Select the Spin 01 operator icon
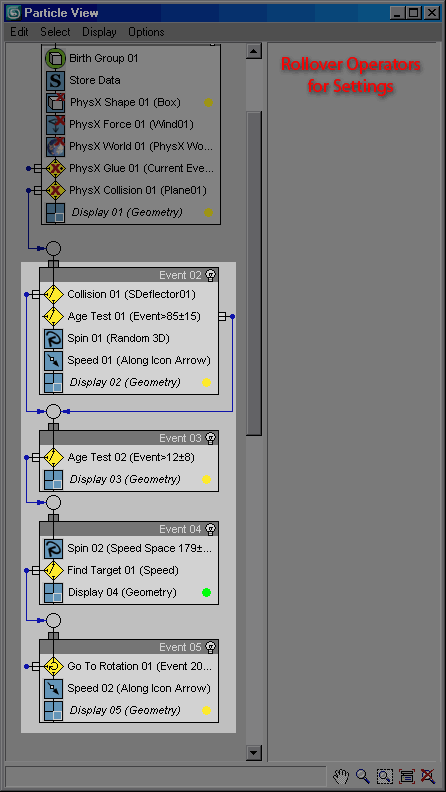The width and height of the screenshot is (446, 792). pos(53,339)
